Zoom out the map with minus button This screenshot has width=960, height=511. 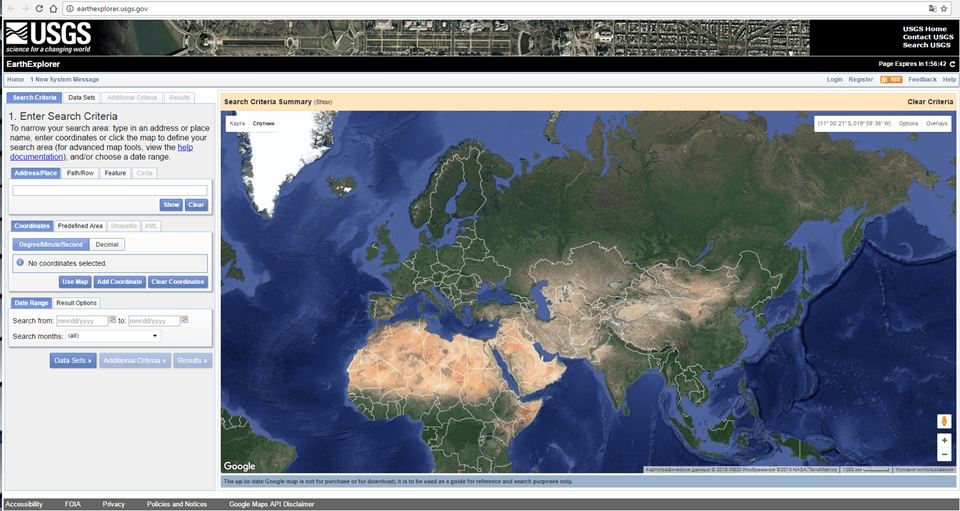click(944, 454)
